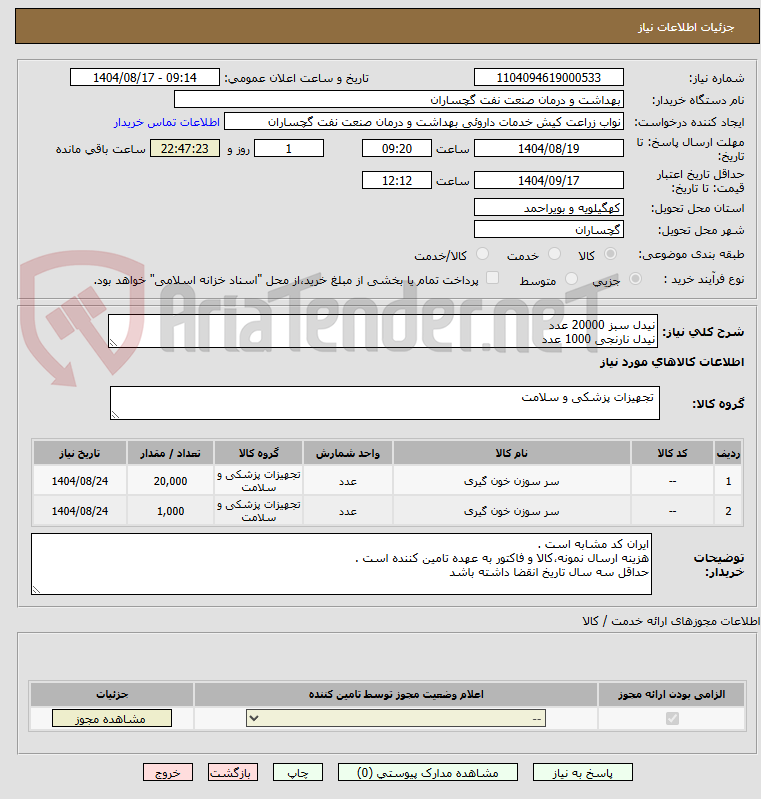
Task: Click the شرح کلی نیاز resize handle
Action: pos(114,343)
